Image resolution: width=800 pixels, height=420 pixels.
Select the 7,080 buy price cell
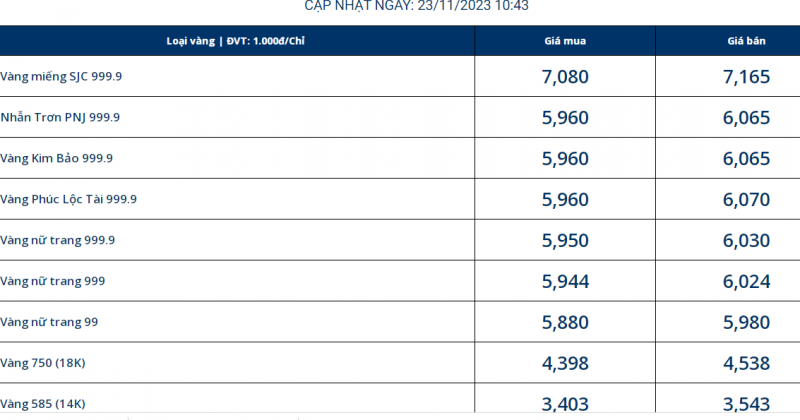[565, 76]
